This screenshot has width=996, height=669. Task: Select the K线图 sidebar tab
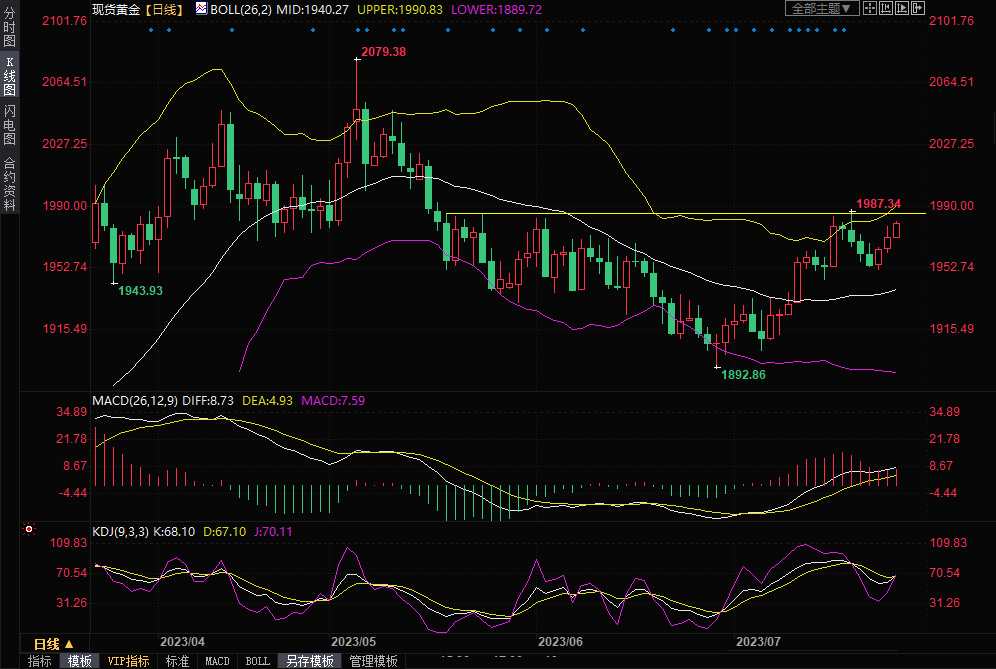[9, 75]
